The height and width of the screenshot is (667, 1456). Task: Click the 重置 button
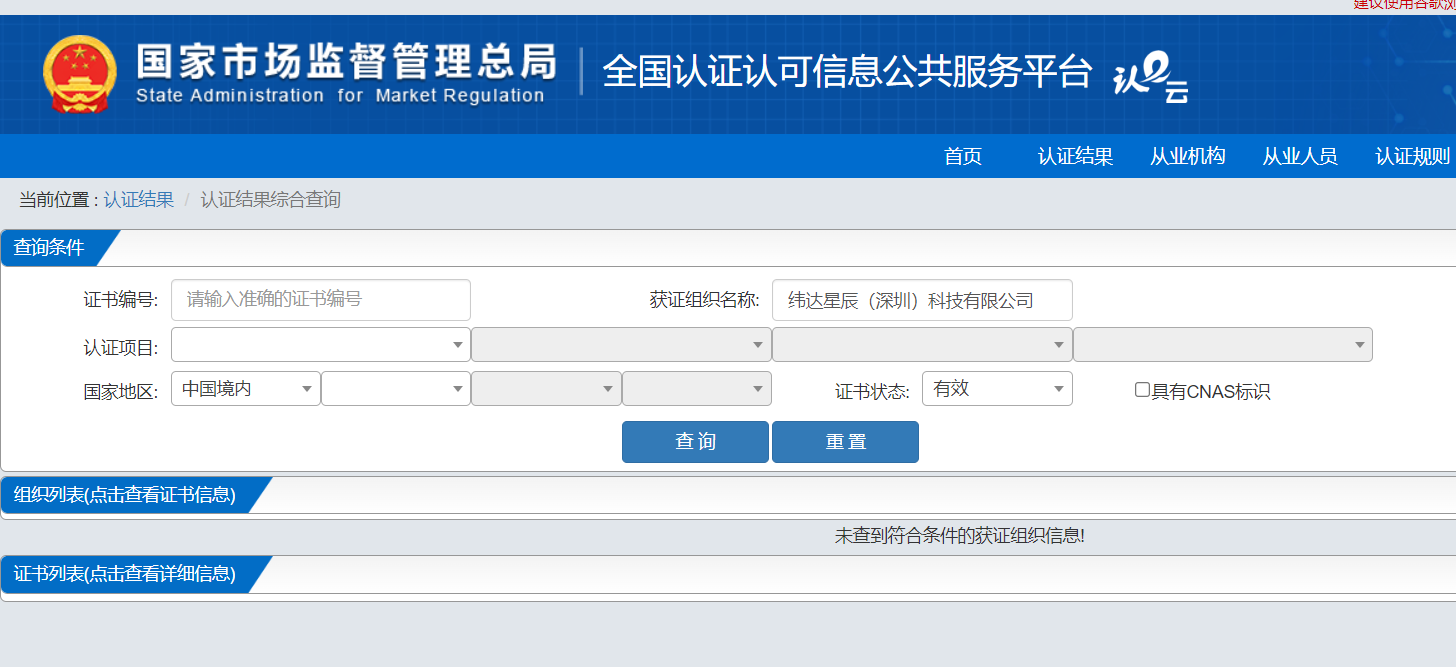coord(845,442)
